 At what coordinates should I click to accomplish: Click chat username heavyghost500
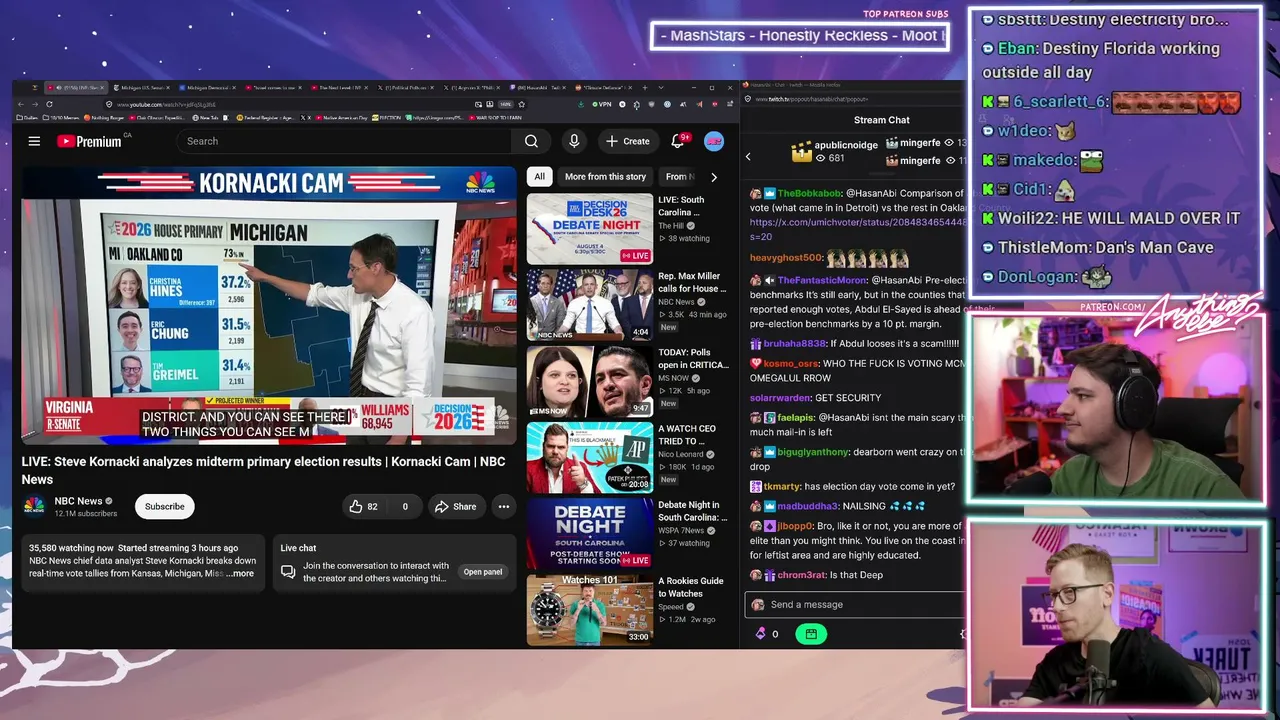click(786, 258)
